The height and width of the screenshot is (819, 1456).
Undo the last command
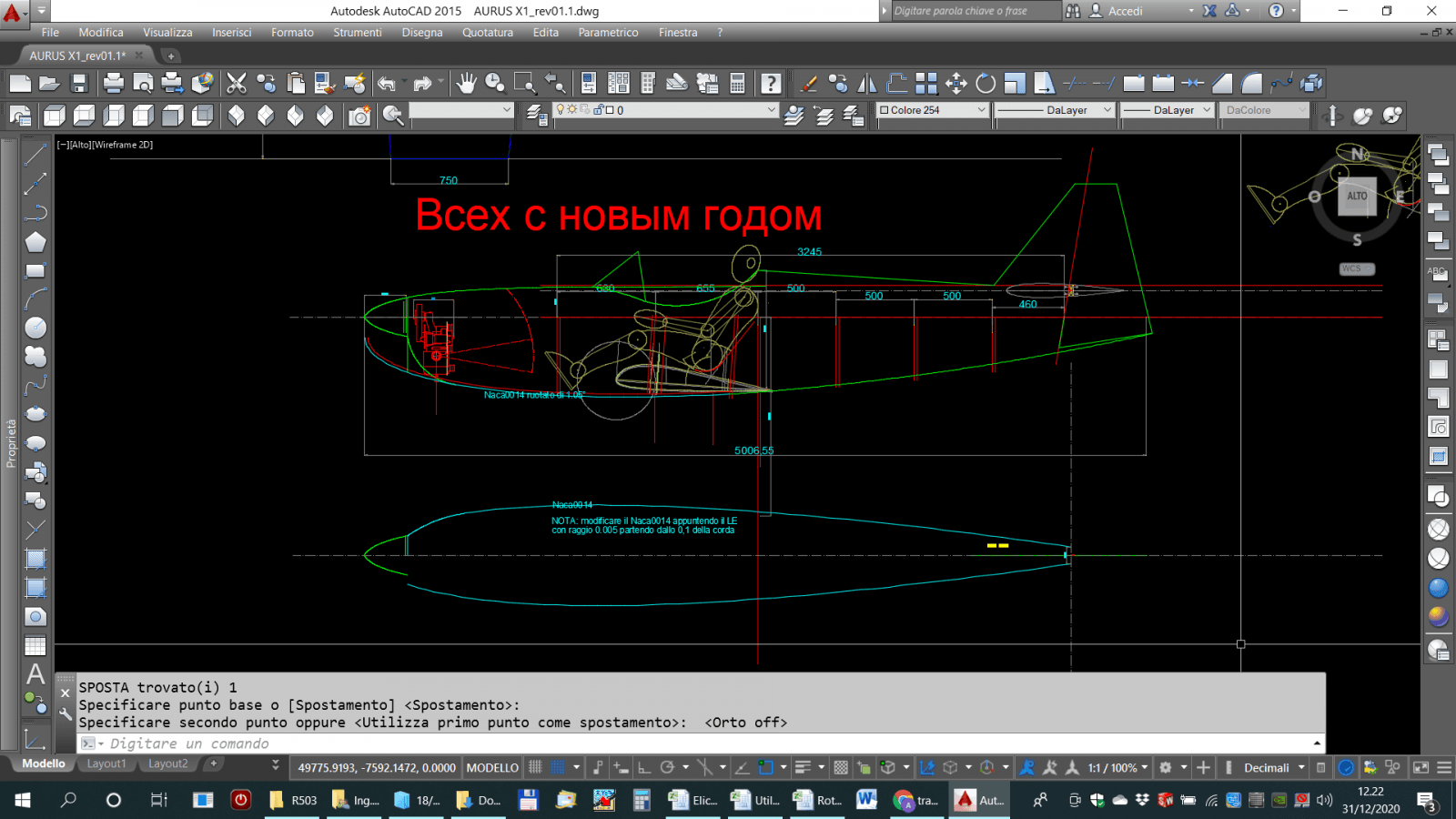(386, 82)
